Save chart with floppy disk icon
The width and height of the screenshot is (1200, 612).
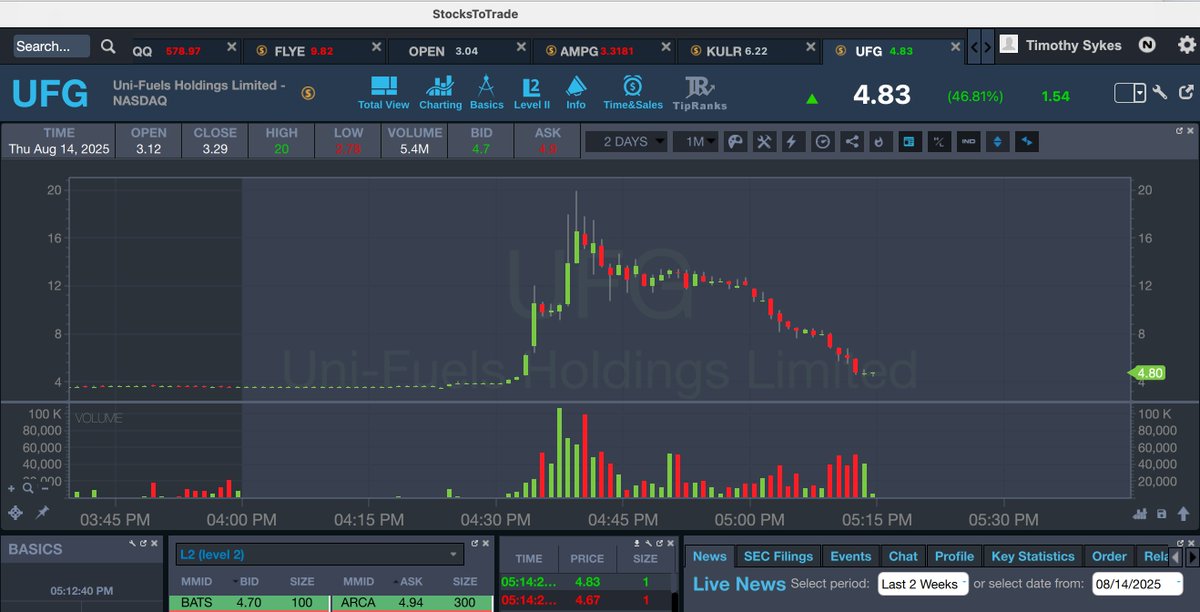(1161, 513)
